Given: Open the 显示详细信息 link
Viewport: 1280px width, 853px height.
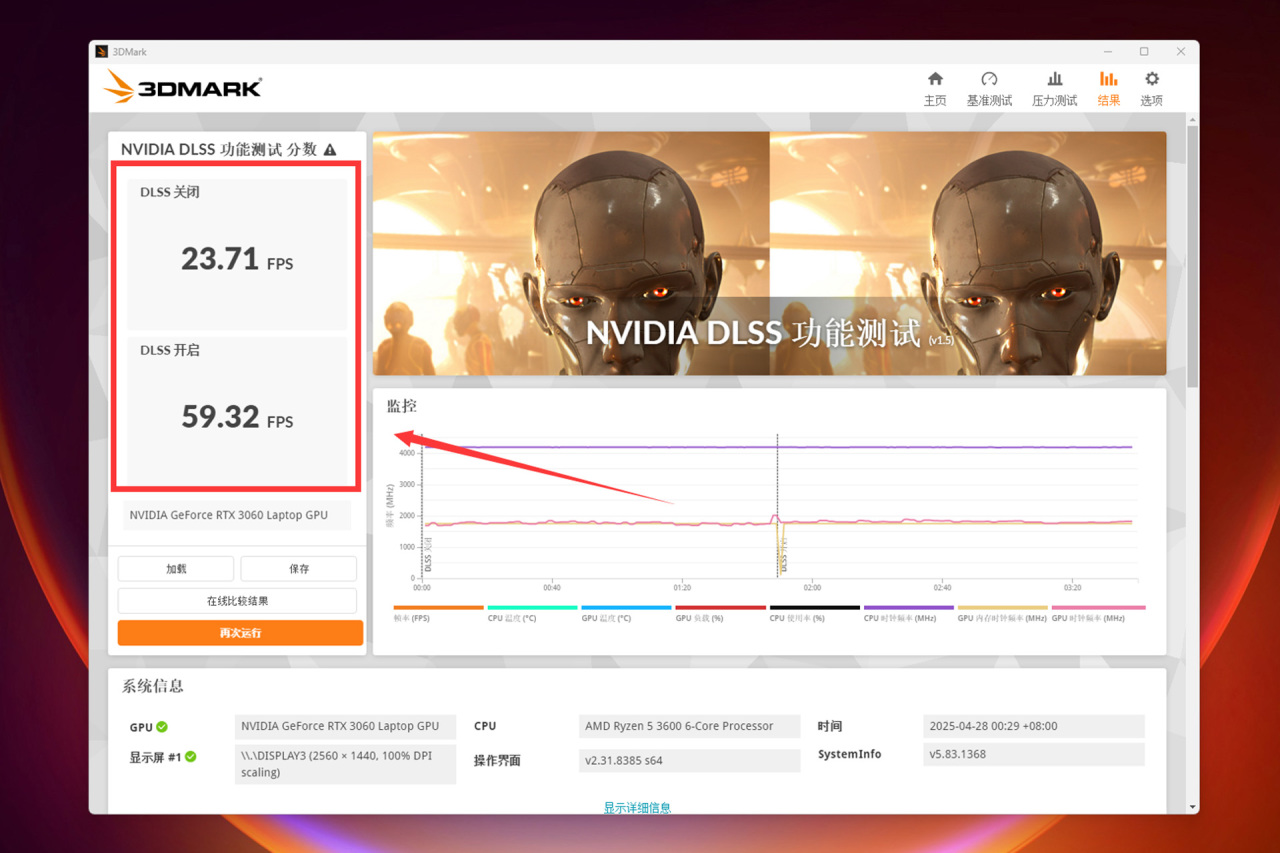Looking at the screenshot, I should 637,807.
